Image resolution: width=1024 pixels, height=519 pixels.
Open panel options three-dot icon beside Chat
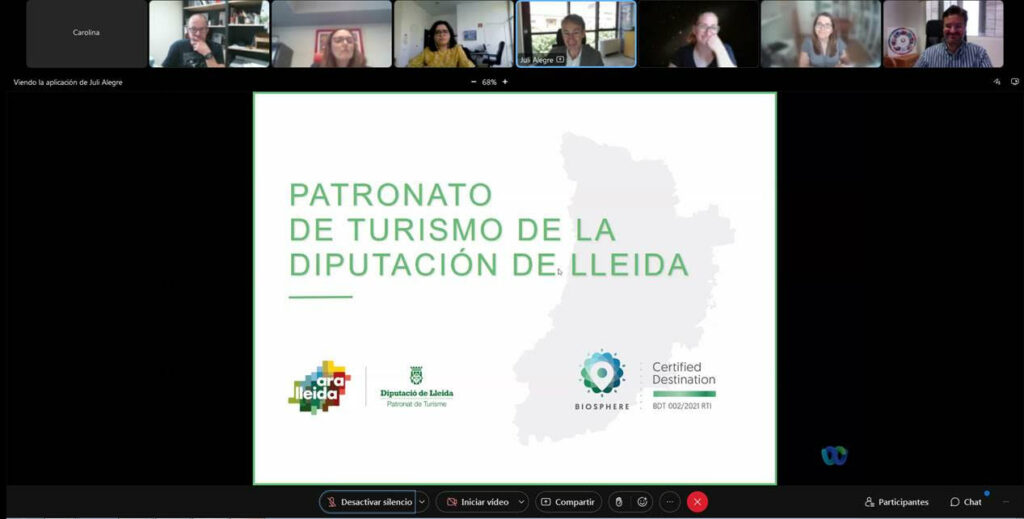(x=1006, y=502)
